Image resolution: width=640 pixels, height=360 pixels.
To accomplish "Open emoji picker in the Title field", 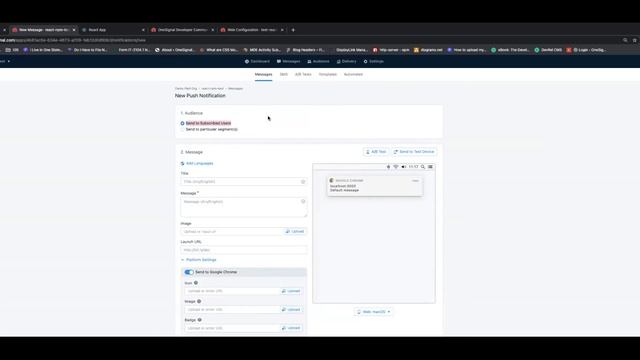I will (x=303, y=182).
